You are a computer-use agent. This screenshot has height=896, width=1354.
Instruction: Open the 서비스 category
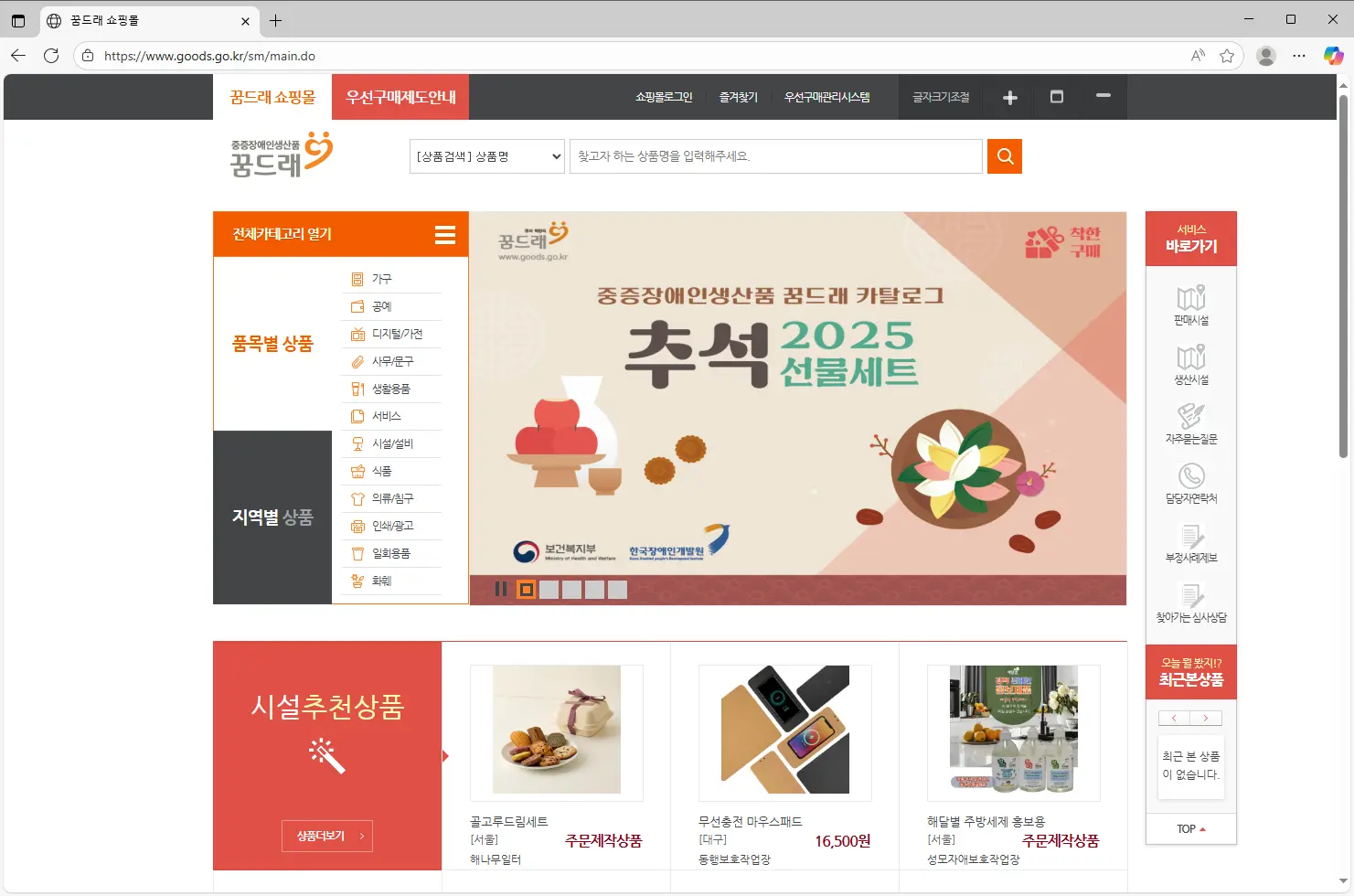coord(386,416)
